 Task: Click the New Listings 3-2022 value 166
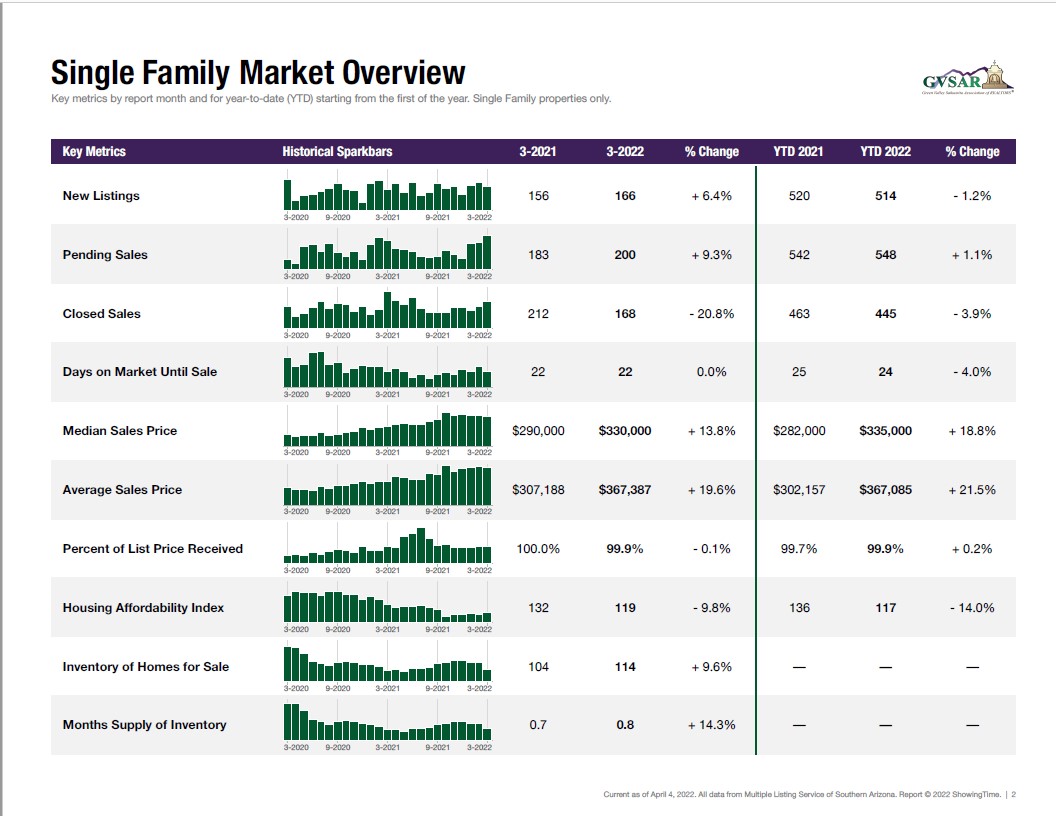pyautogui.click(x=625, y=196)
